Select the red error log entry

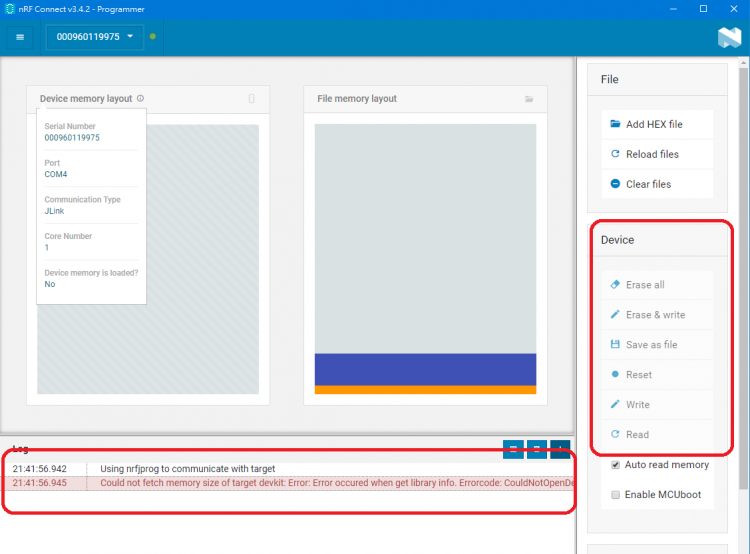point(300,483)
